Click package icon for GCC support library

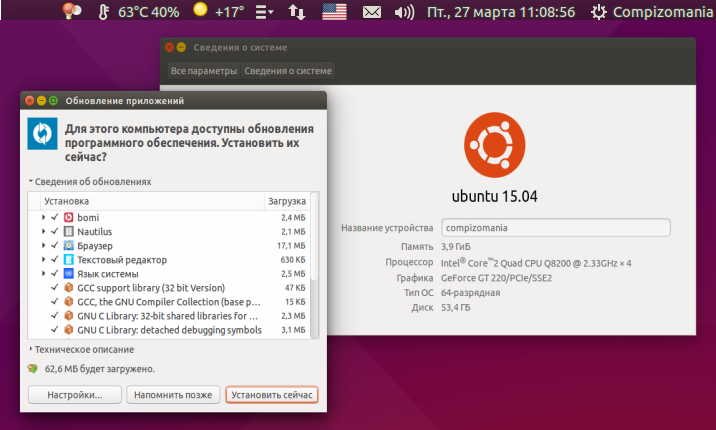[x=68, y=288]
